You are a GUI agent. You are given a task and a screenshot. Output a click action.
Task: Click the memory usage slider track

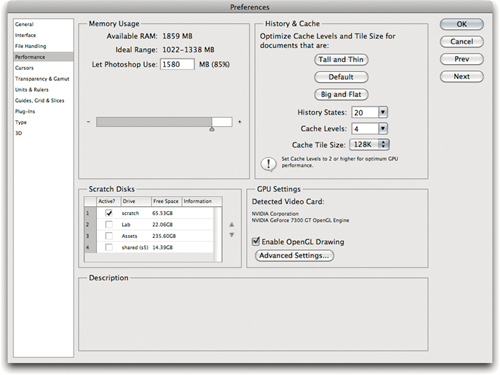click(164, 122)
